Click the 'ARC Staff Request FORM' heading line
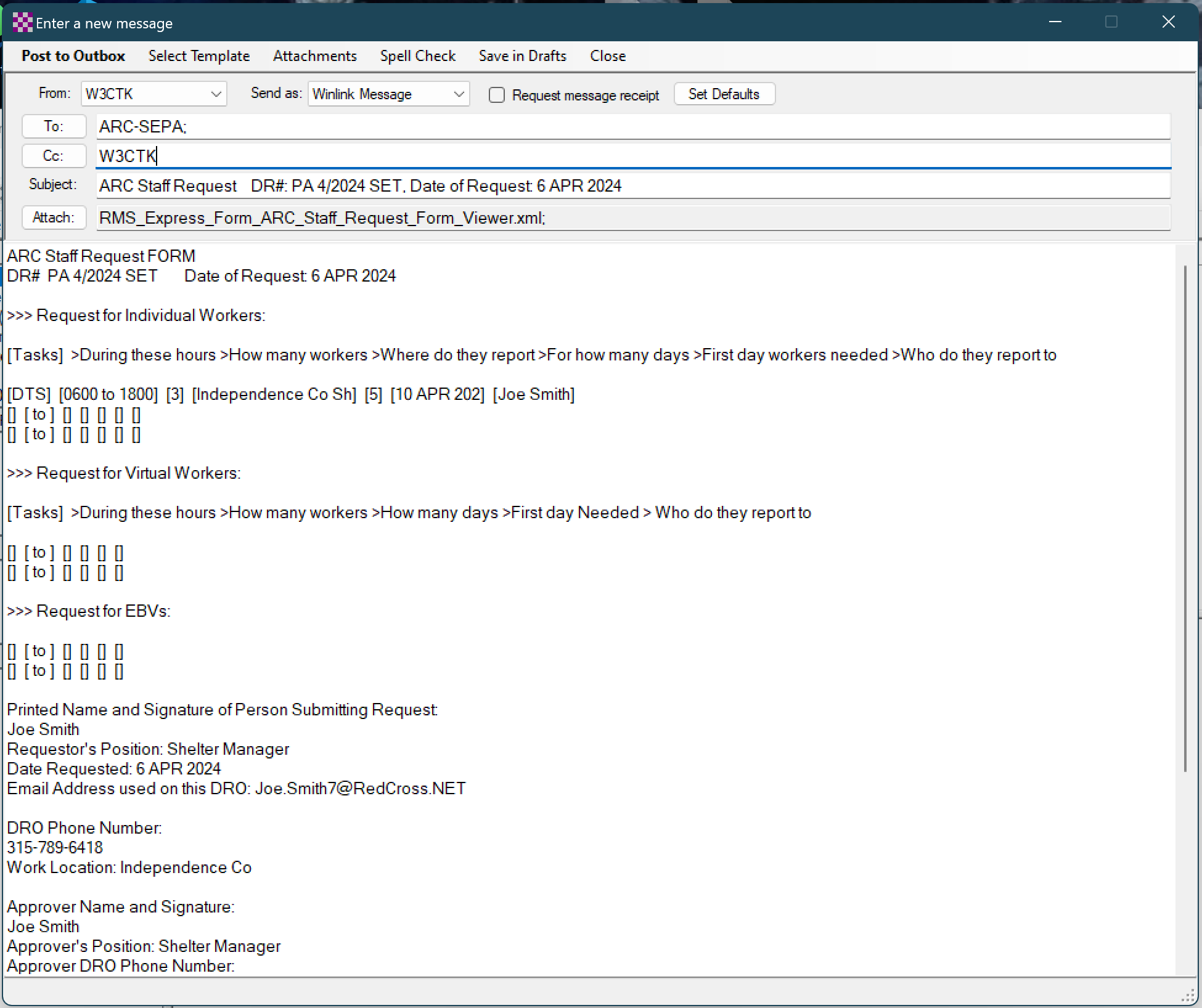1202x1008 pixels. click(101, 256)
